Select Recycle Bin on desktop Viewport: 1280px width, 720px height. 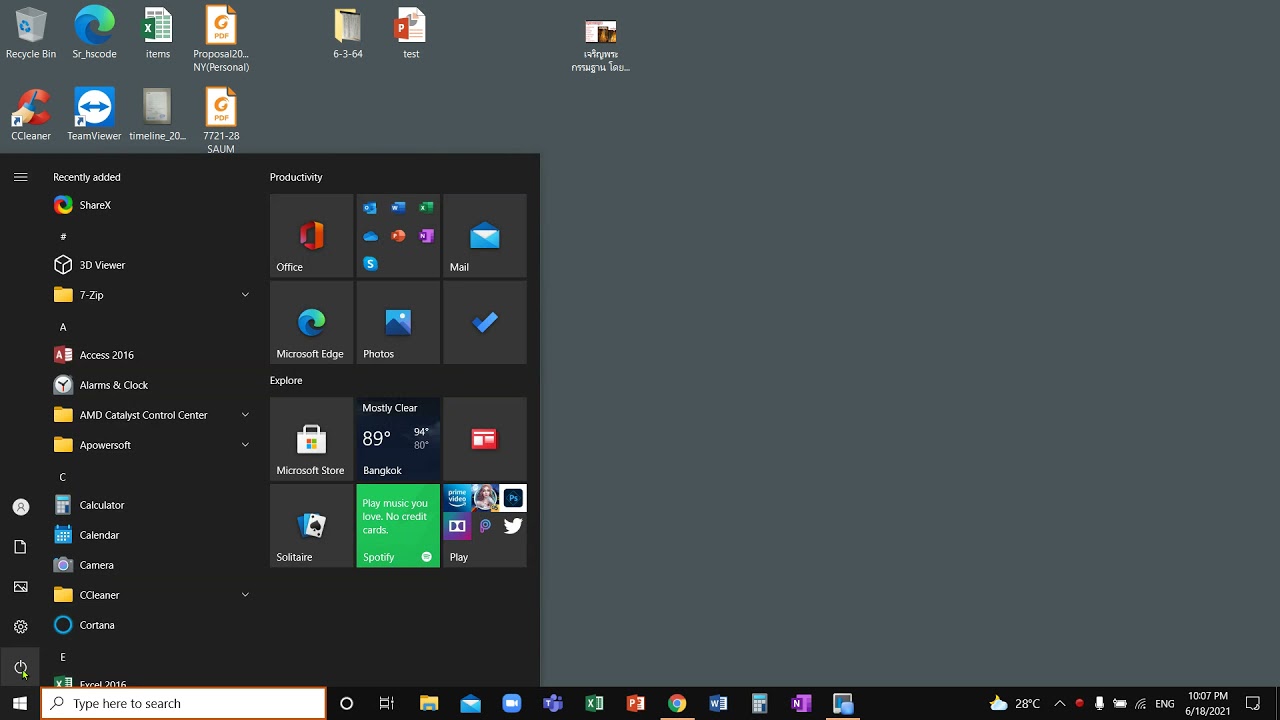point(31,33)
